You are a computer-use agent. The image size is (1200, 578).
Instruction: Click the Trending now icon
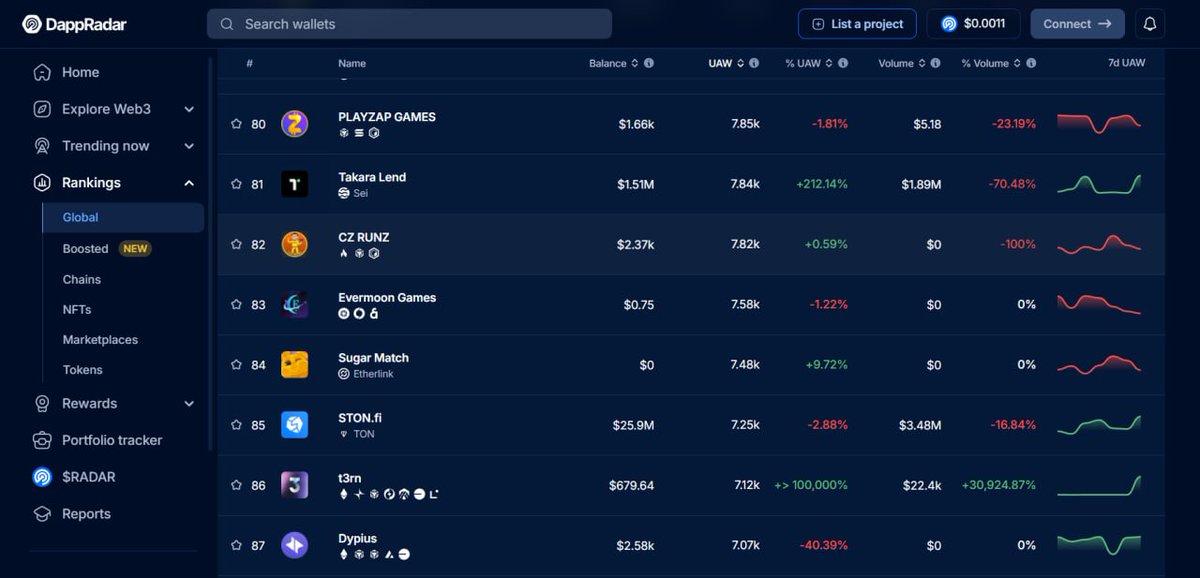point(42,146)
